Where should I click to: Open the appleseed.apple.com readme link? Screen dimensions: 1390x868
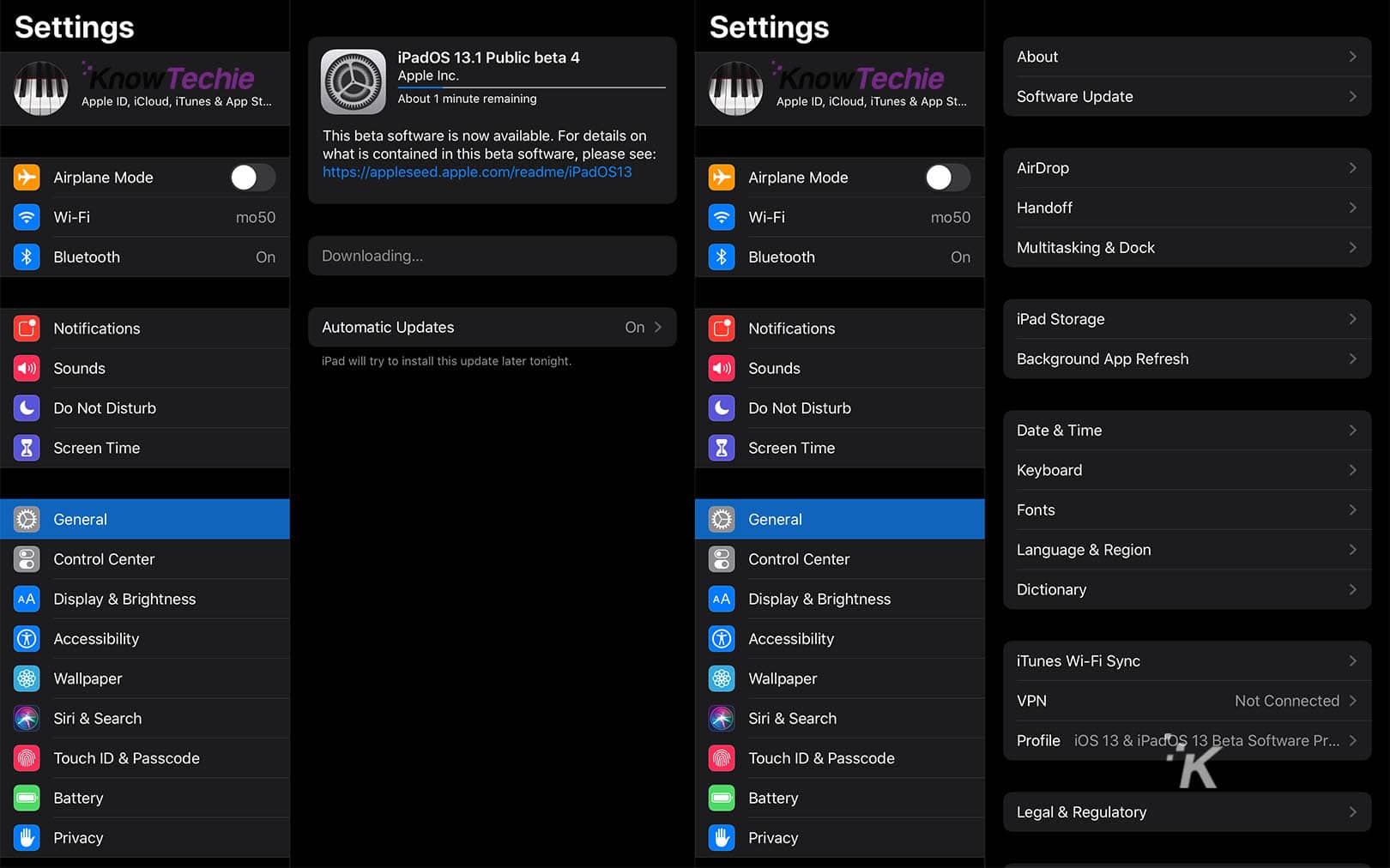pyautogui.click(x=477, y=172)
